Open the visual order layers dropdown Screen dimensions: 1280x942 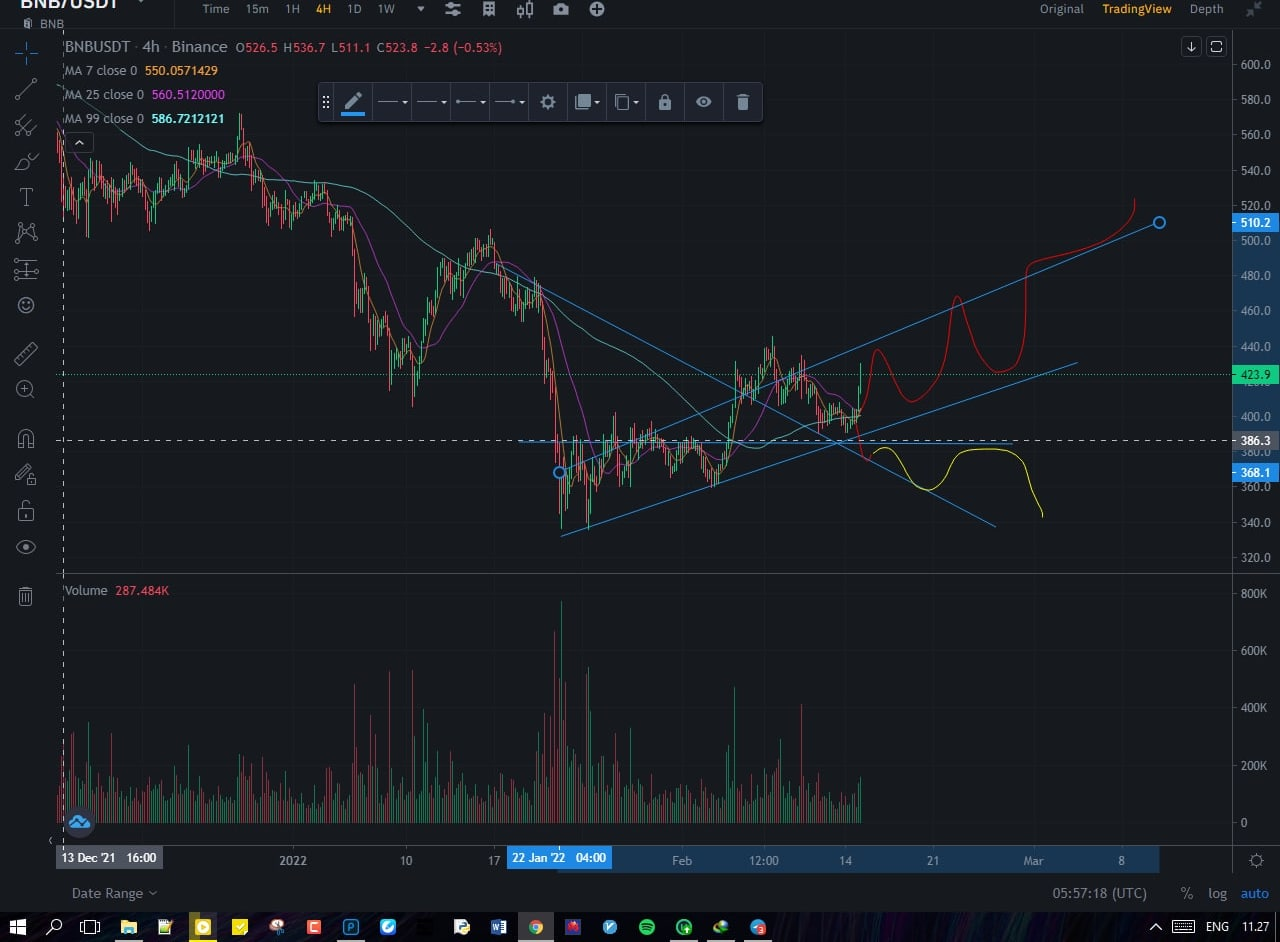587,102
